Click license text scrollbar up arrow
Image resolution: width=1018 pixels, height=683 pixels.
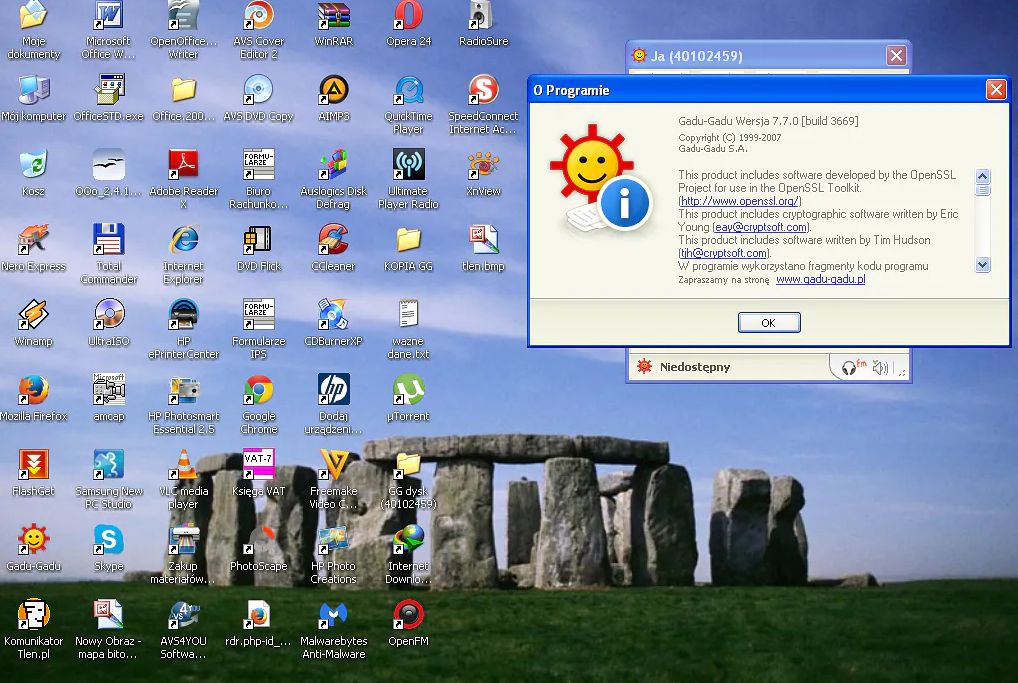pos(982,176)
